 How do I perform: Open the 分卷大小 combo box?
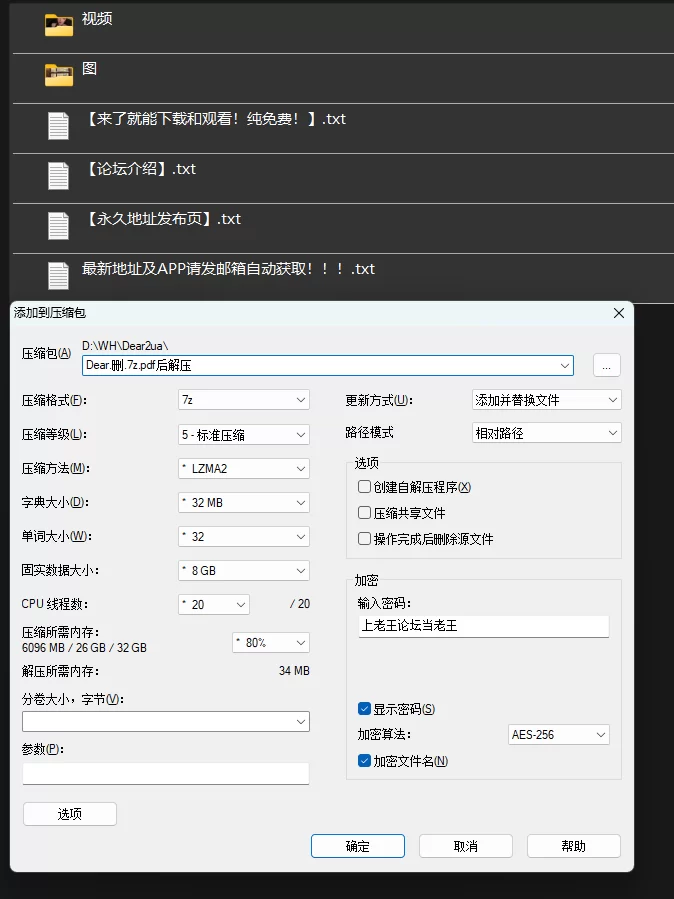pos(166,721)
